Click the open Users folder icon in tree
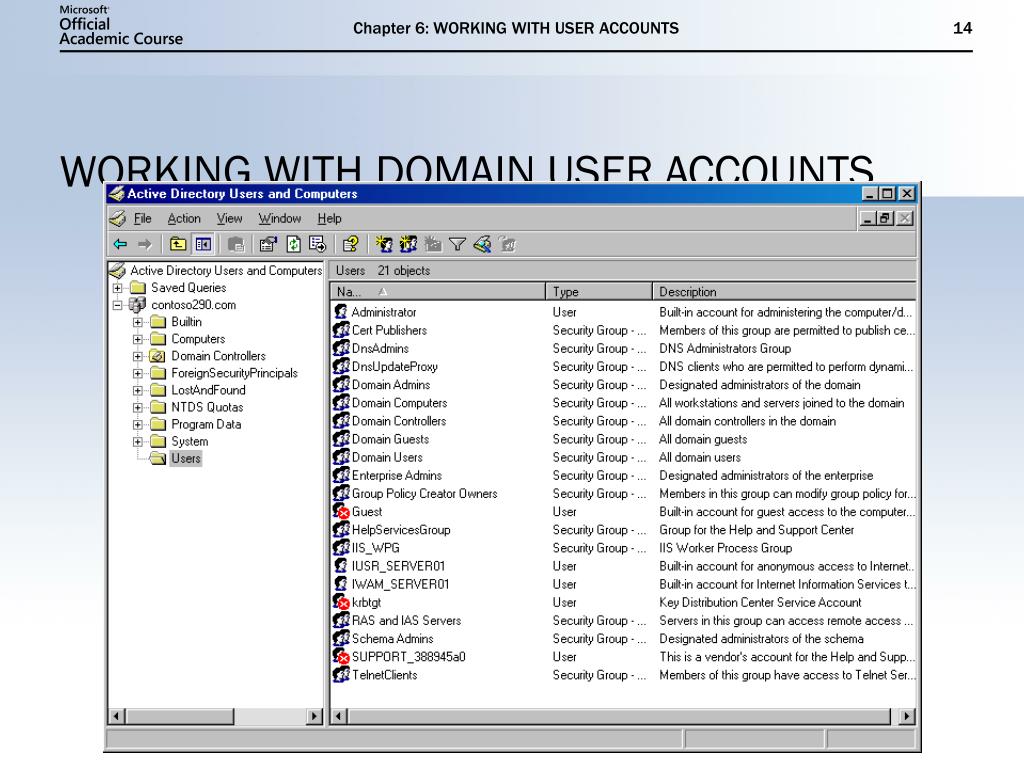1024x768 pixels. pos(157,458)
